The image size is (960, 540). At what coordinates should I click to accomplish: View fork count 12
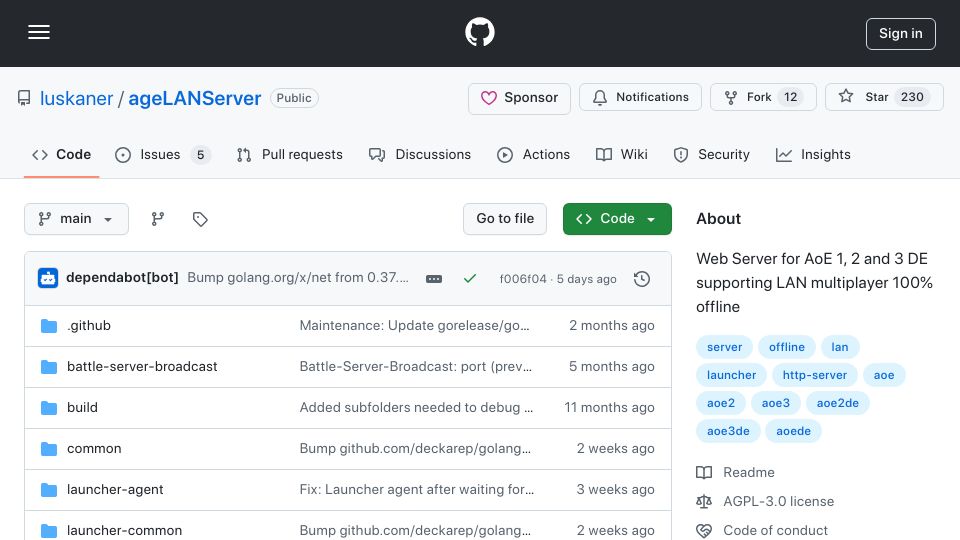click(790, 97)
